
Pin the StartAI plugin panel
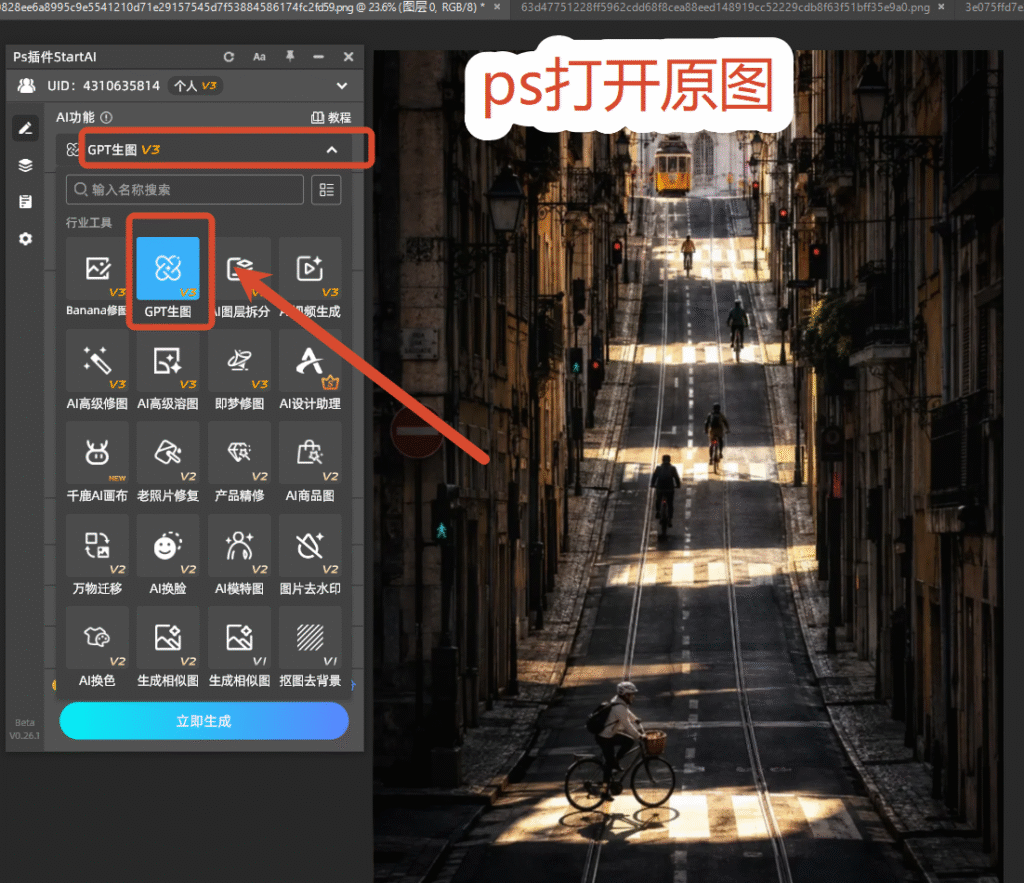290,56
